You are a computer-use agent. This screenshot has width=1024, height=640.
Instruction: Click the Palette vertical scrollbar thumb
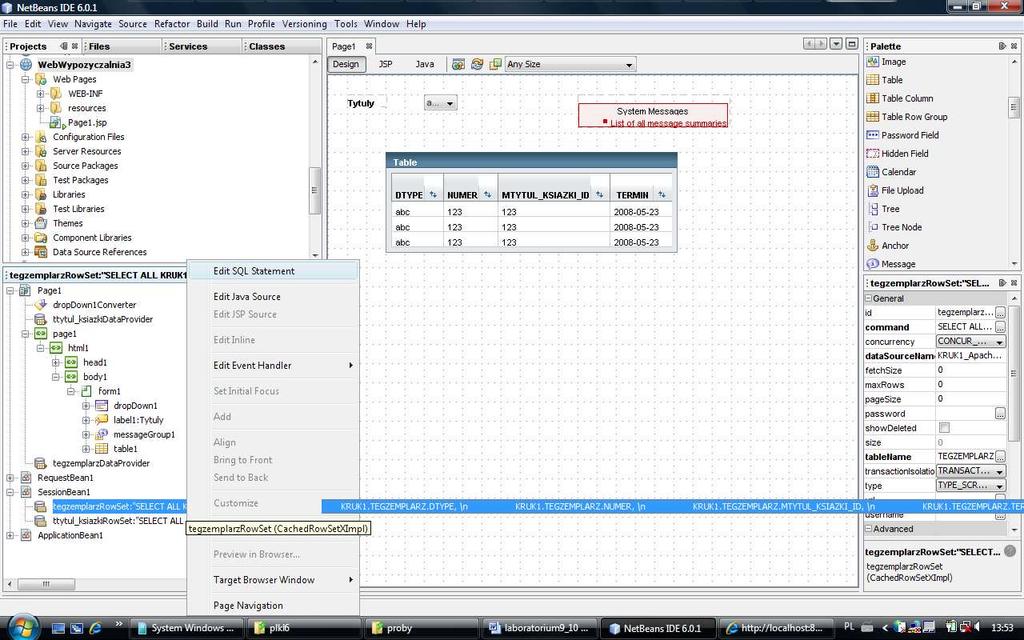[x=1014, y=107]
